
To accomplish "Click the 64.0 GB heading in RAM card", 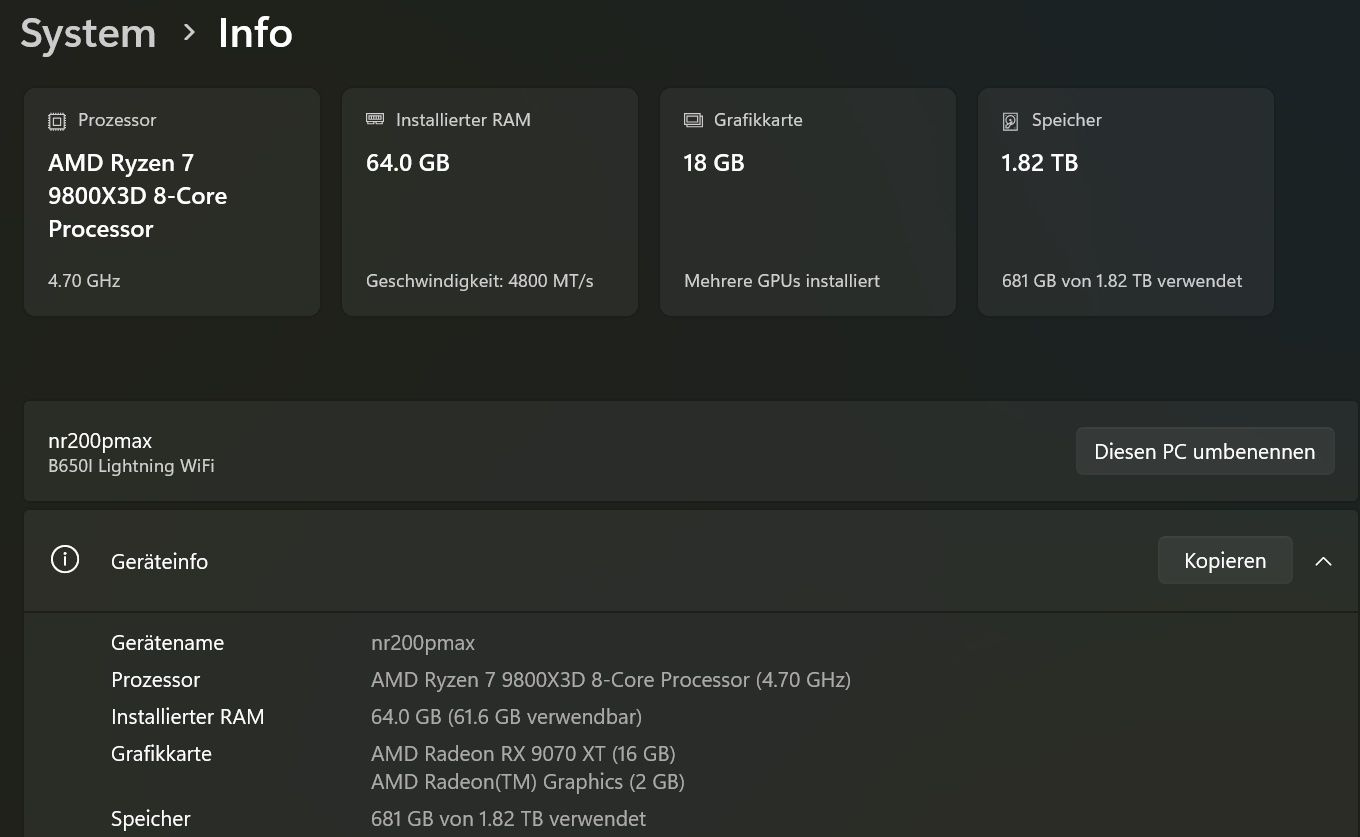I will pos(408,163).
